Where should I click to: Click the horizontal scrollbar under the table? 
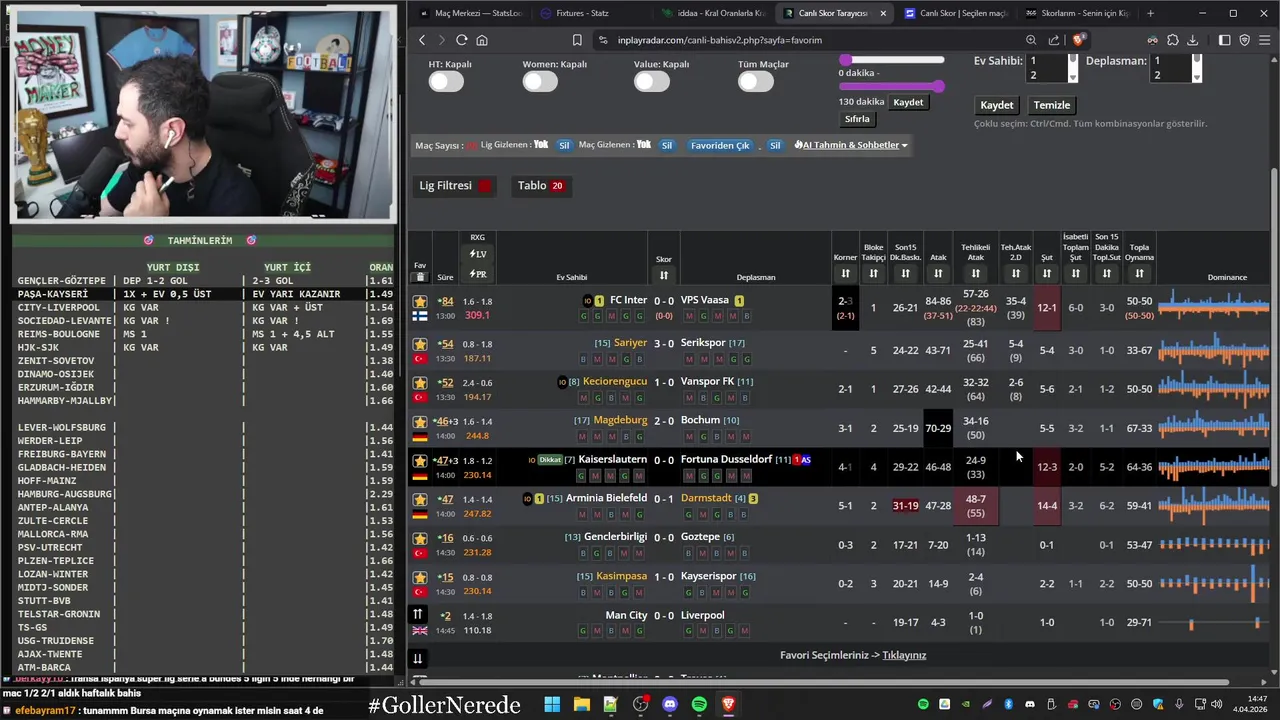click(824, 683)
